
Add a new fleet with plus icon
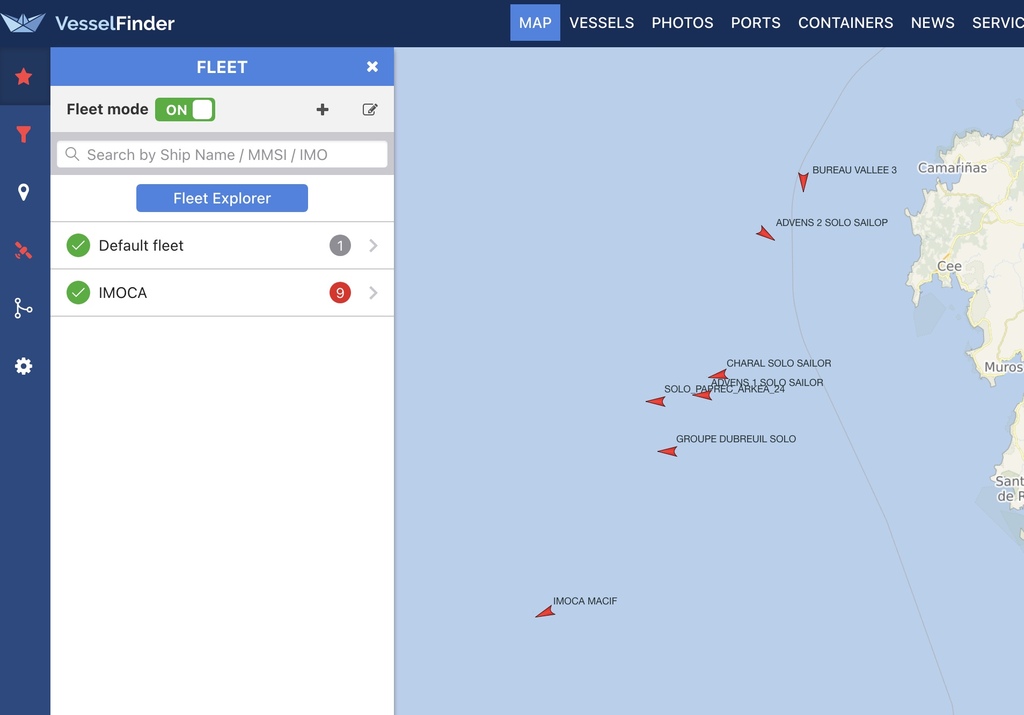(x=322, y=110)
